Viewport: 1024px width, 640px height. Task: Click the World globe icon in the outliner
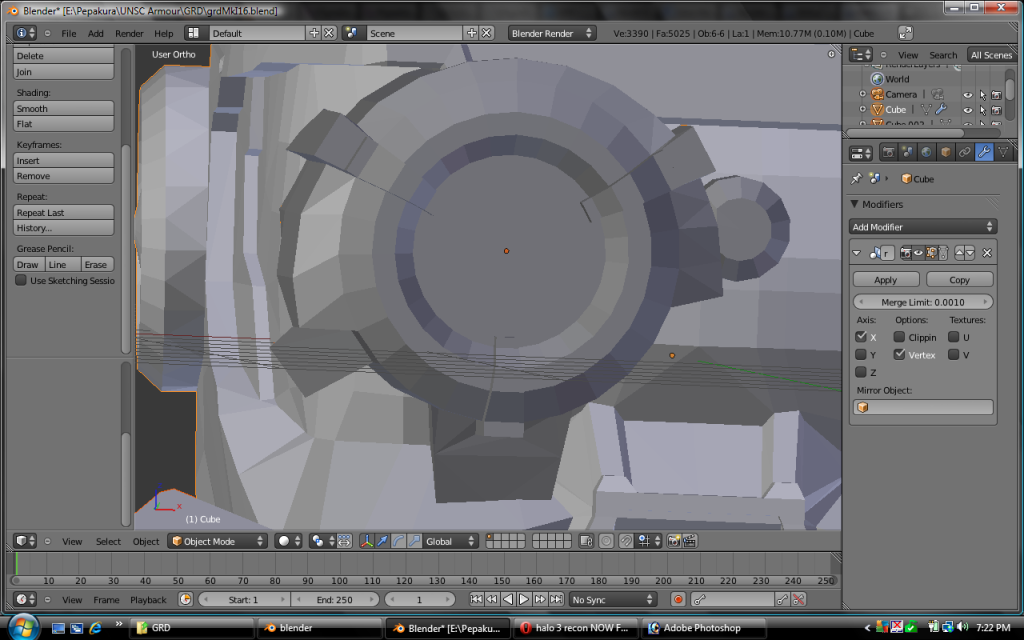point(877,78)
